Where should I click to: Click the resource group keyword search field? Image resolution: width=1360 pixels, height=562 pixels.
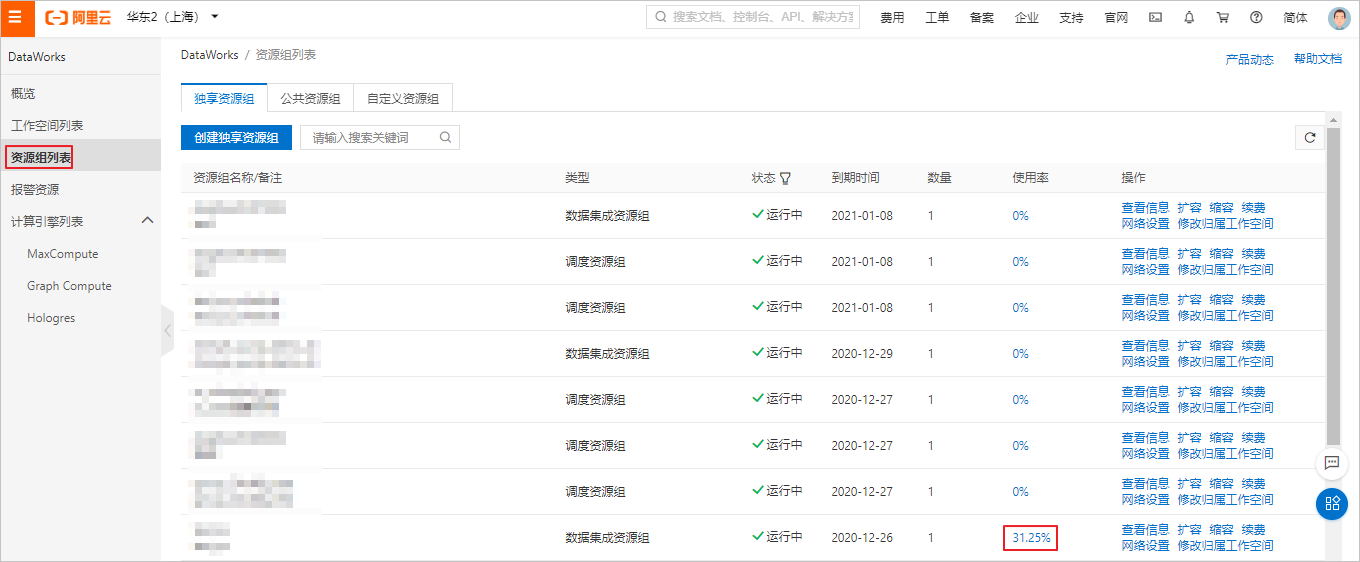tap(370, 138)
